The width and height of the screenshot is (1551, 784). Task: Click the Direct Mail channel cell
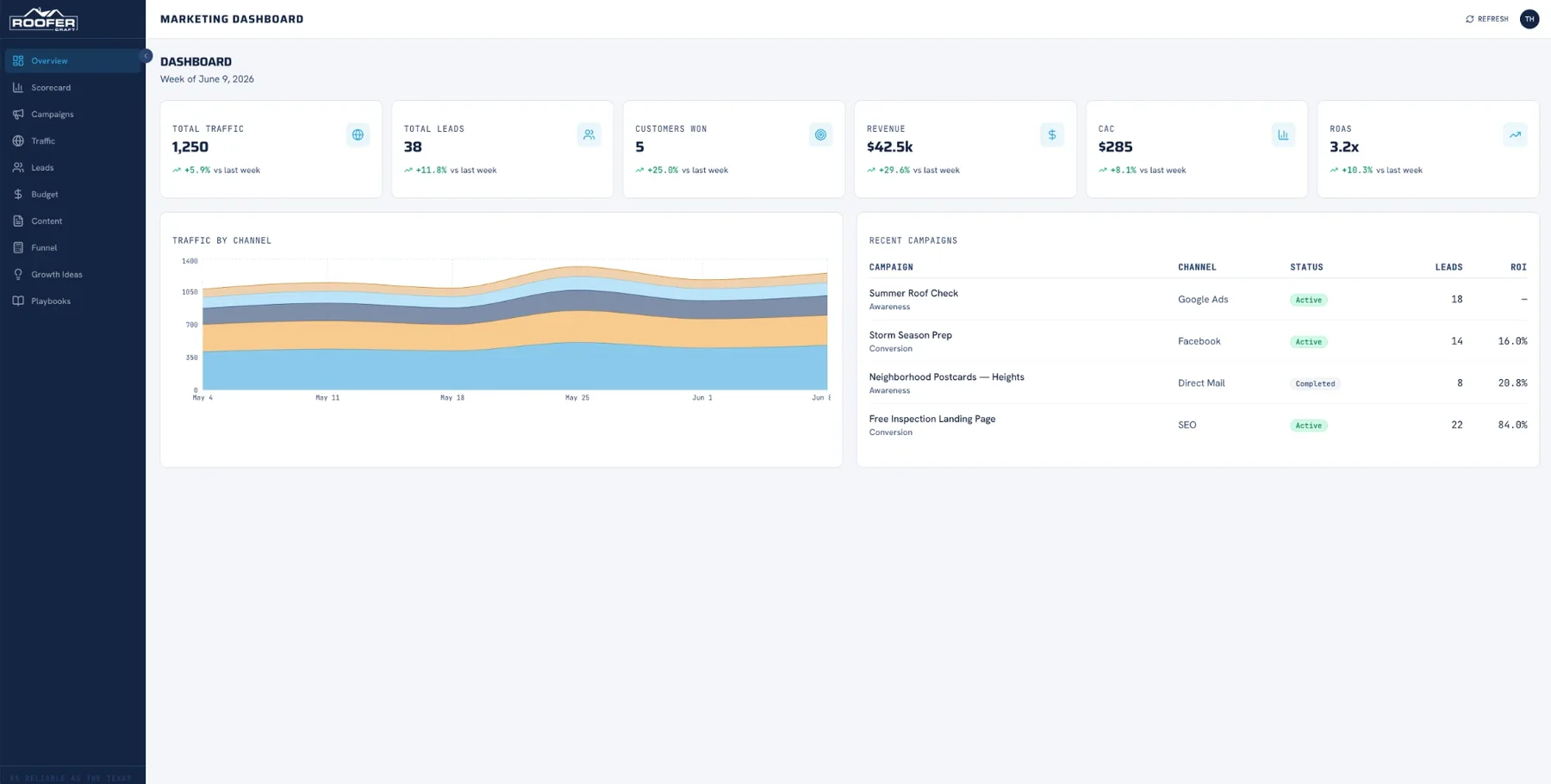point(1201,383)
